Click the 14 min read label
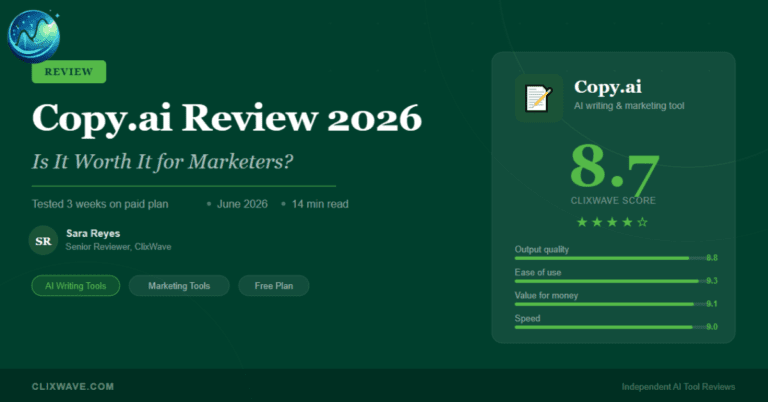This screenshot has height=402, width=768. pyautogui.click(x=320, y=204)
